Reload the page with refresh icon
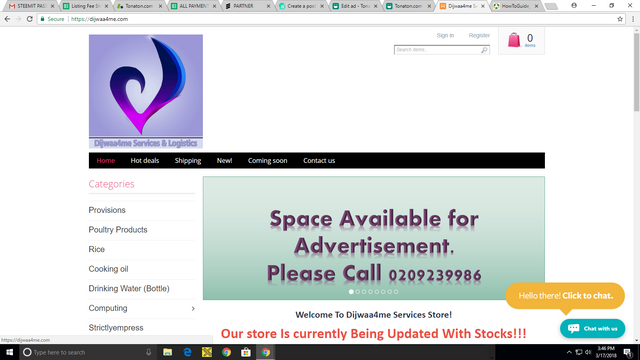 click(29, 19)
